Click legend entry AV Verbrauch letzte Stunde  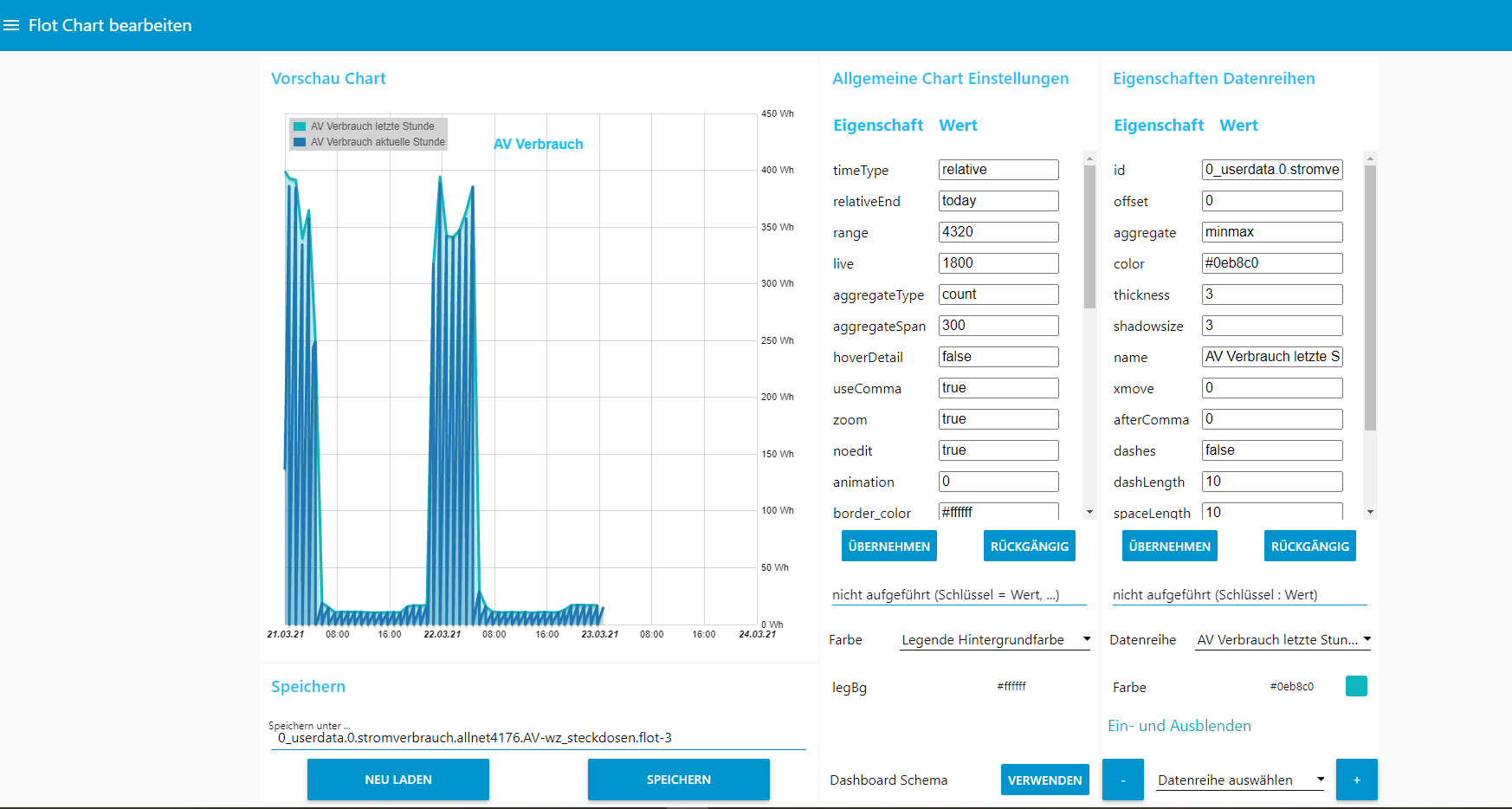[372, 126]
